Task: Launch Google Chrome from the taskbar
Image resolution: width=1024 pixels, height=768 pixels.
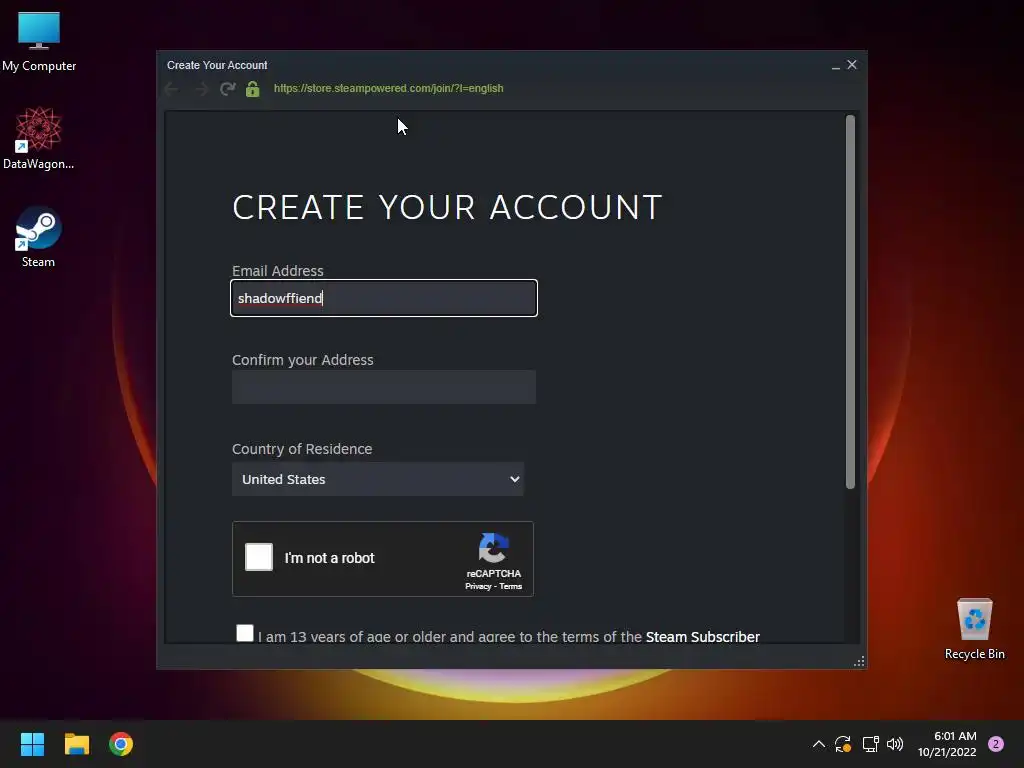Action: pos(121,744)
